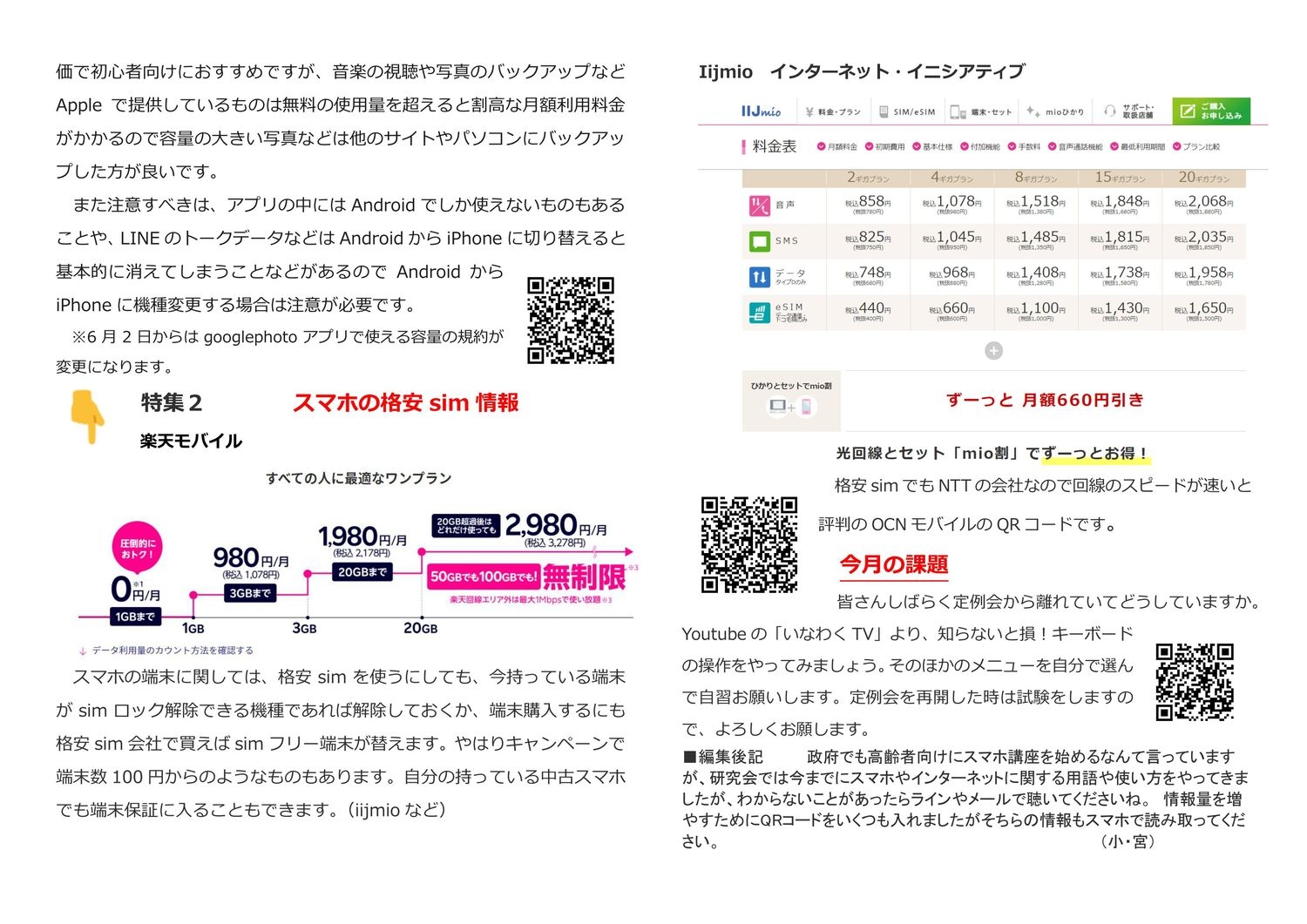
Task: Click the 1,408円 data 8GB price
Action: 1036,273
